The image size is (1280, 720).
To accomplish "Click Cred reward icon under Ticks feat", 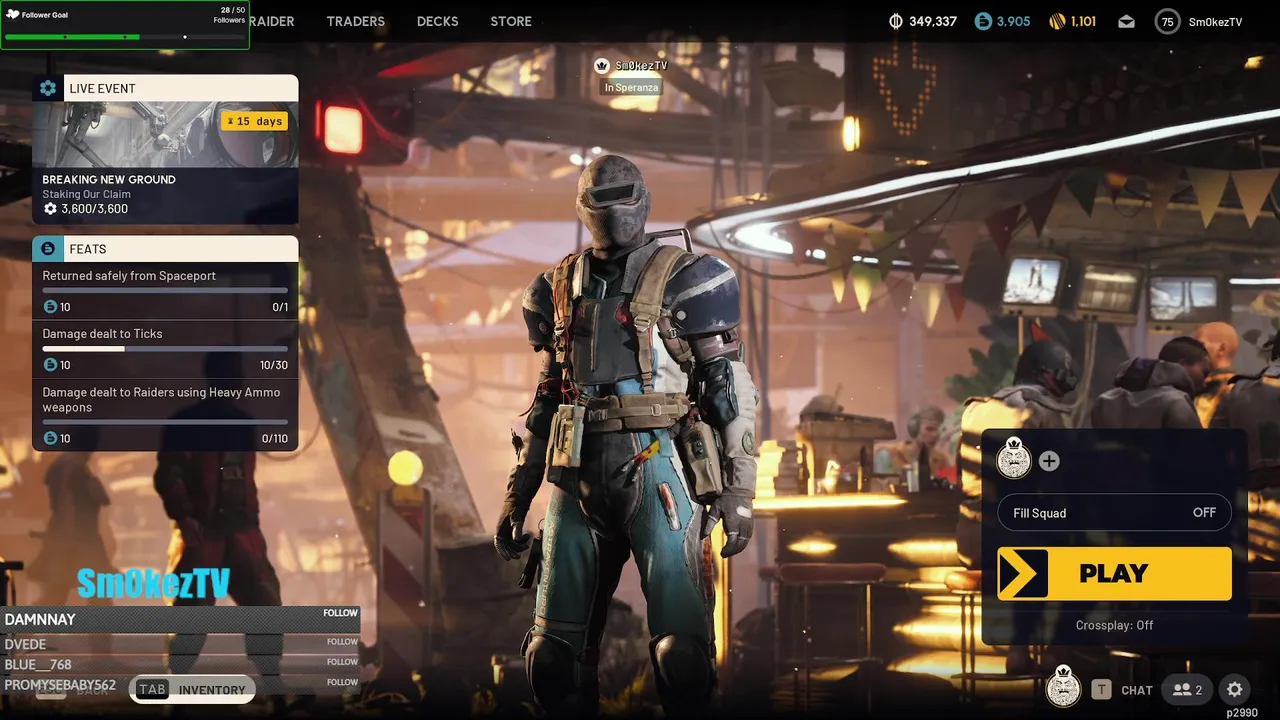I will point(50,365).
